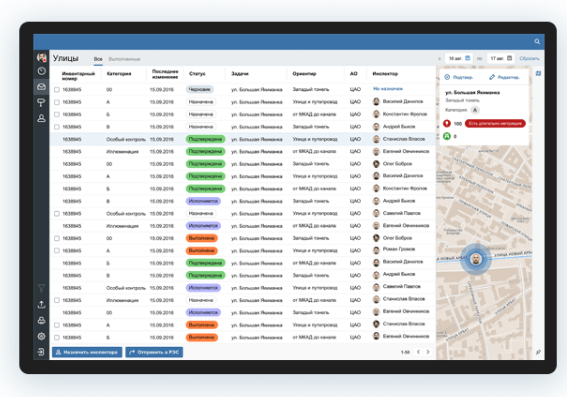567x397 pixels.
Task: Click the Инспектор column header
Action: click(385, 74)
